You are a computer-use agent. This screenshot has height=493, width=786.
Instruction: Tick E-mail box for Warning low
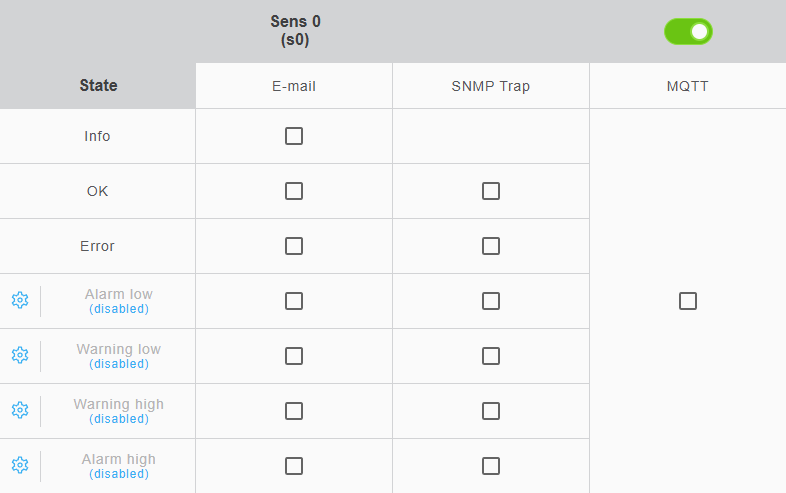coord(294,356)
